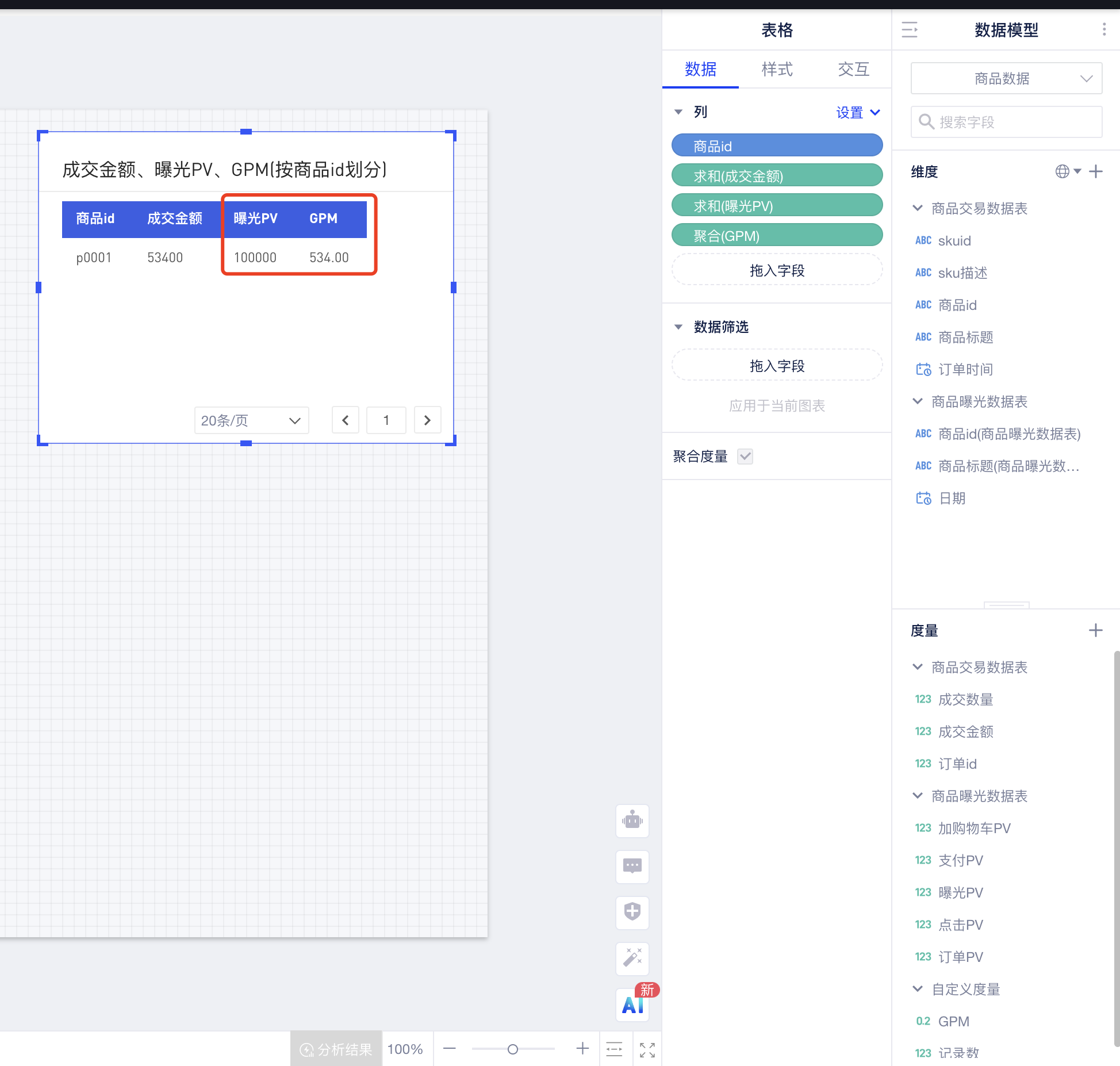This screenshot has width=1120, height=1066.
Task: Collapse the 商品曝光数据表 dimension group
Action: (918, 401)
